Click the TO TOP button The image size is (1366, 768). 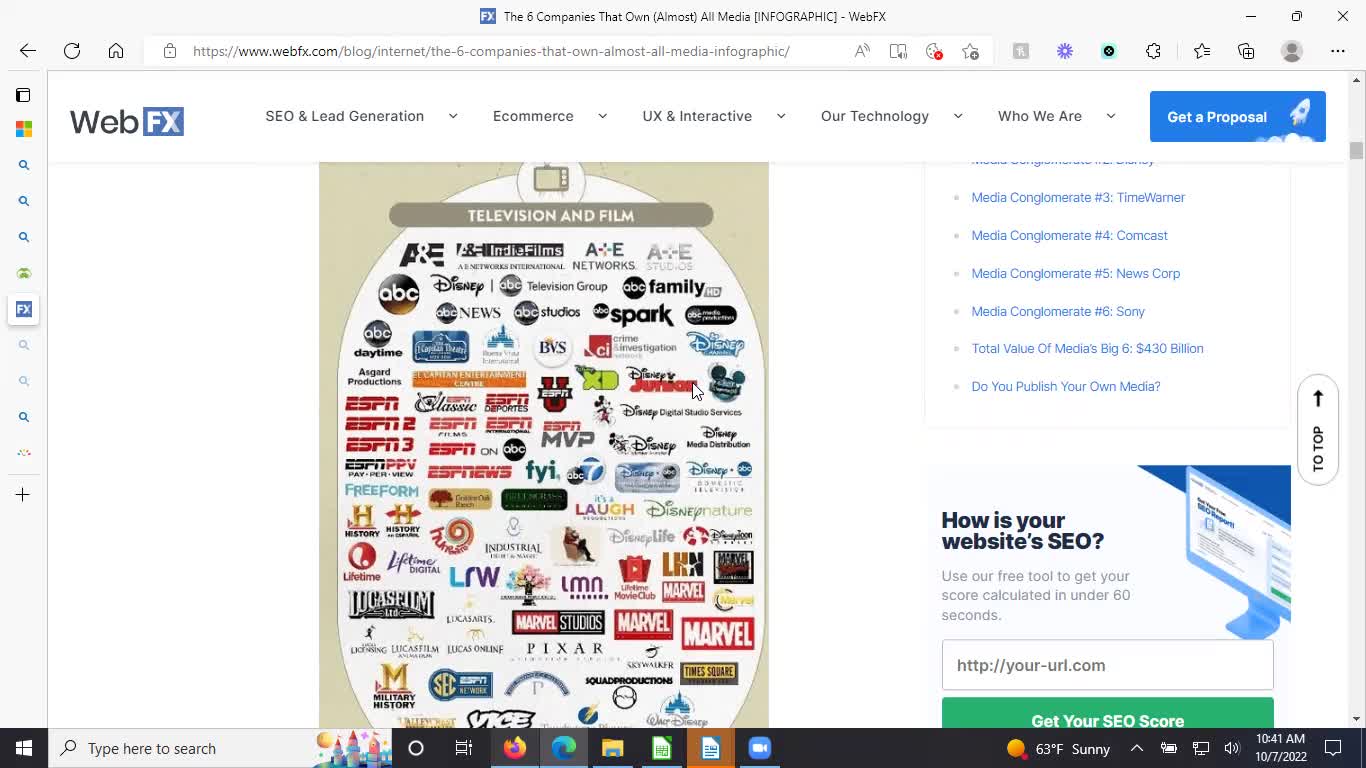[x=1318, y=430]
